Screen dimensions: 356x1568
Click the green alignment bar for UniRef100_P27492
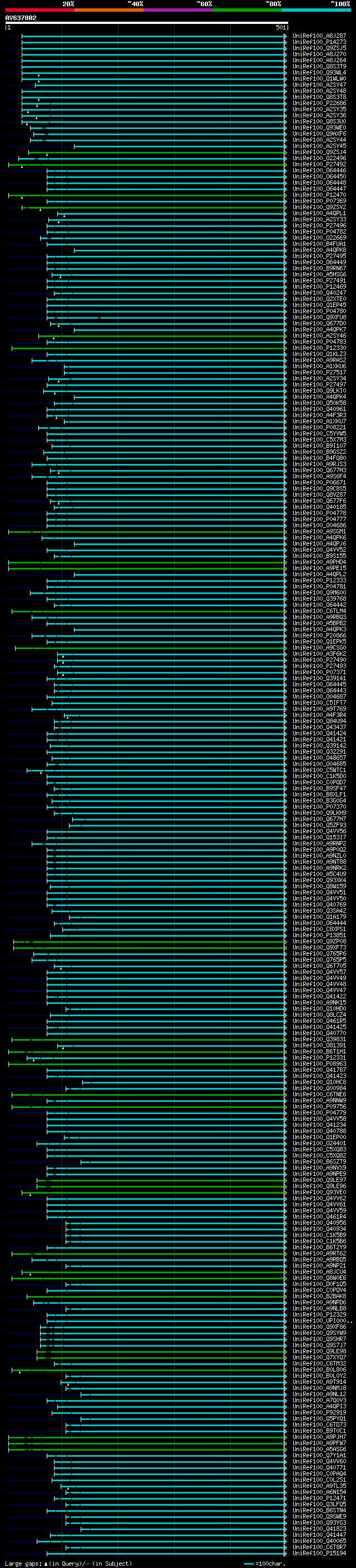(147, 164)
